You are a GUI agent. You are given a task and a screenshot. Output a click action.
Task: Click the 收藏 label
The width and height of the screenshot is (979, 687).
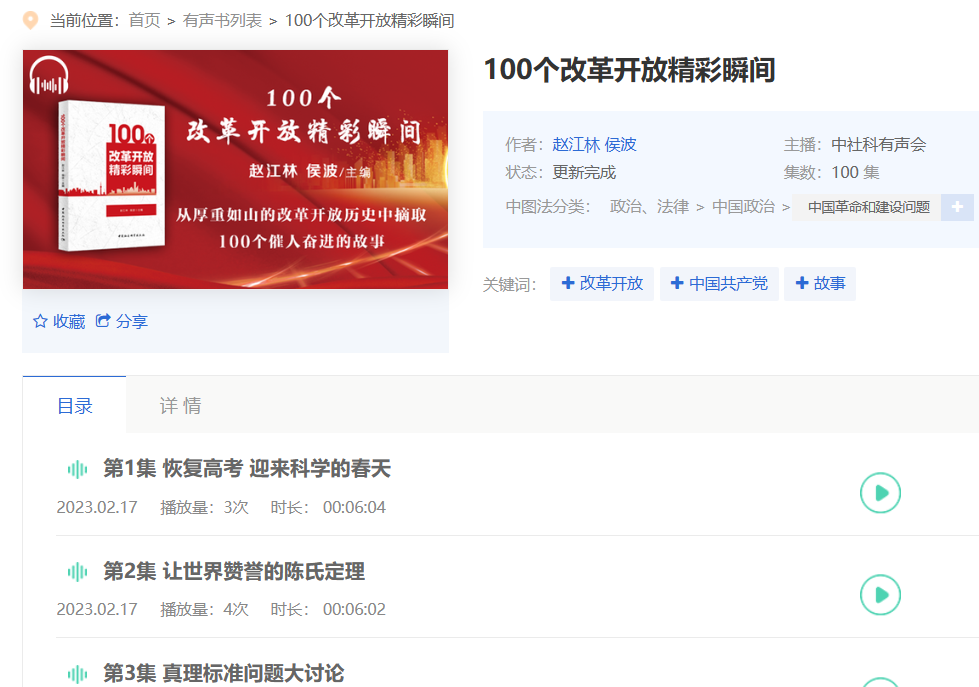tap(69, 321)
